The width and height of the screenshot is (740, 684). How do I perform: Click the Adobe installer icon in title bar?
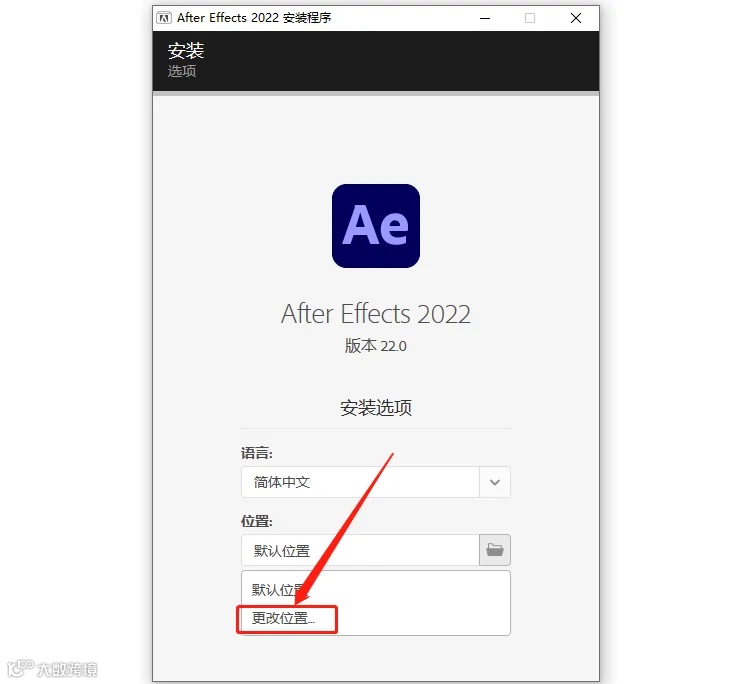[x=164, y=18]
